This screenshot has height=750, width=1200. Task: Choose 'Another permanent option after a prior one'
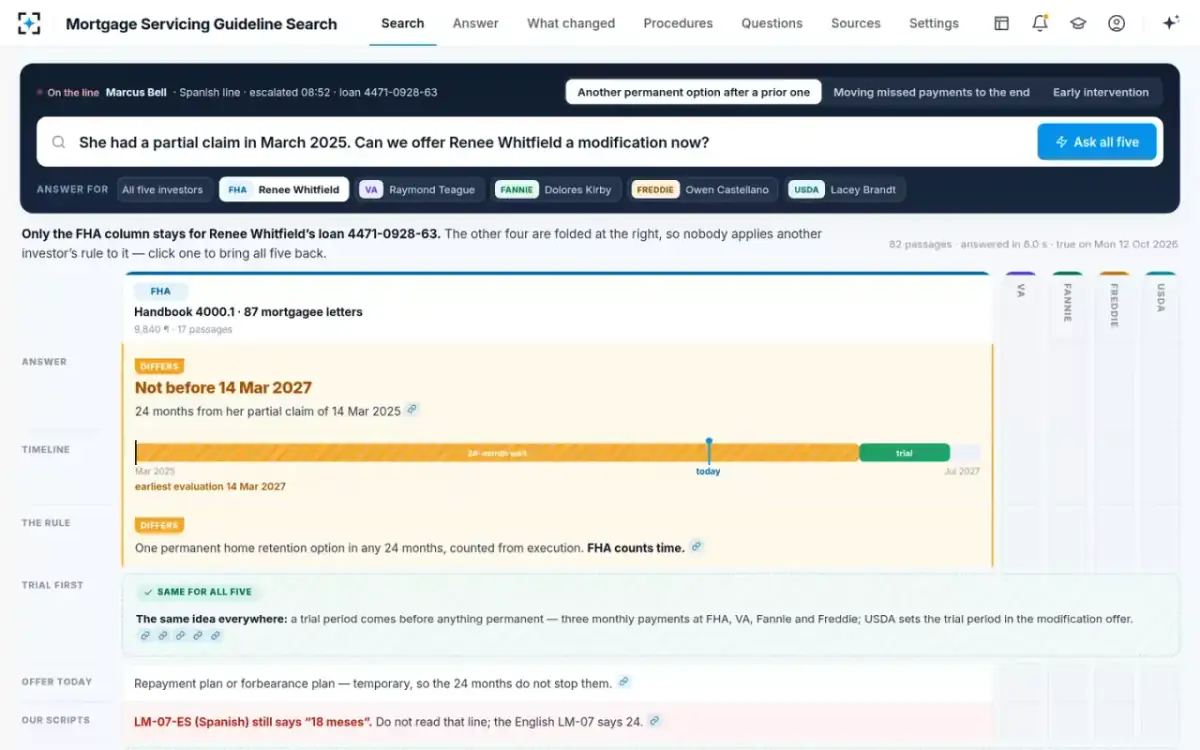click(694, 92)
